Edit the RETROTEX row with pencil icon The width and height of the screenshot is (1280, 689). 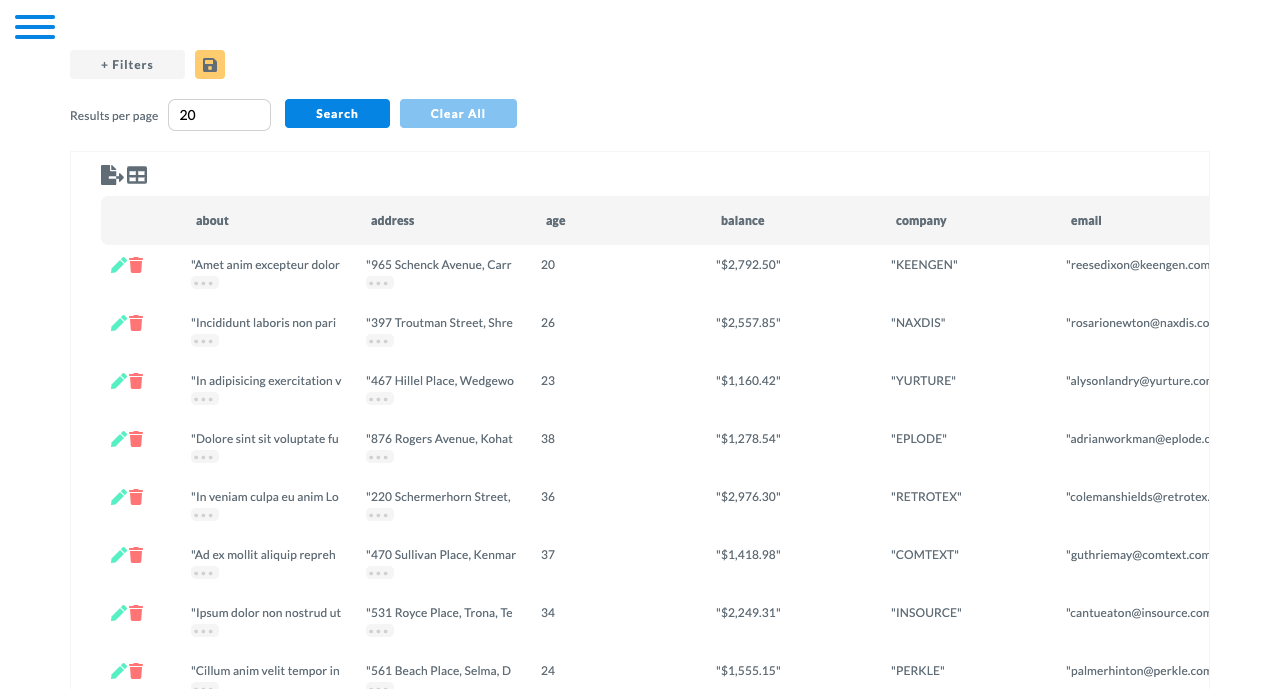(118, 497)
